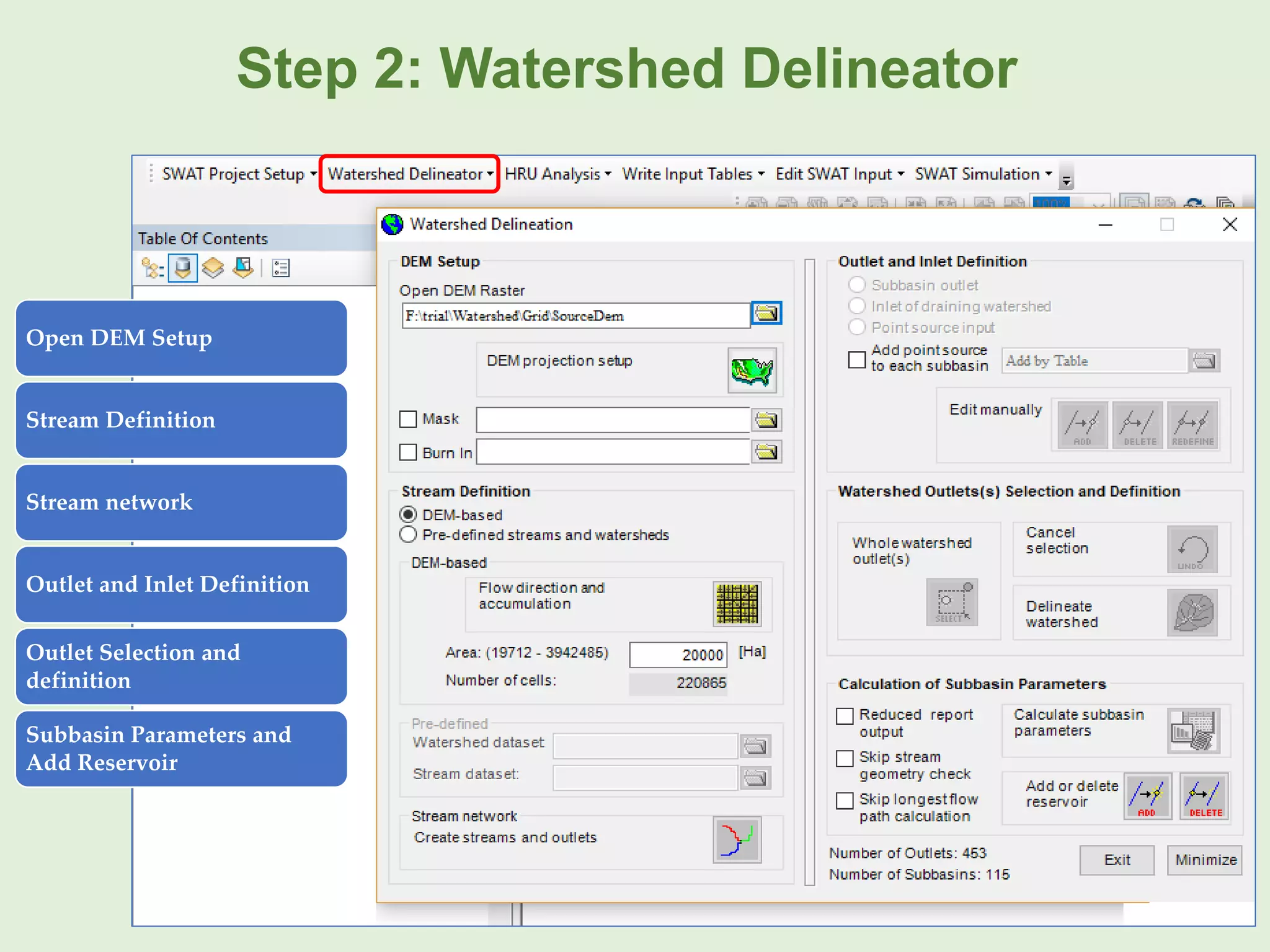Screen dimensions: 1270x952
Task: Open HRU Analysis dropdown menu
Action: click(x=558, y=174)
